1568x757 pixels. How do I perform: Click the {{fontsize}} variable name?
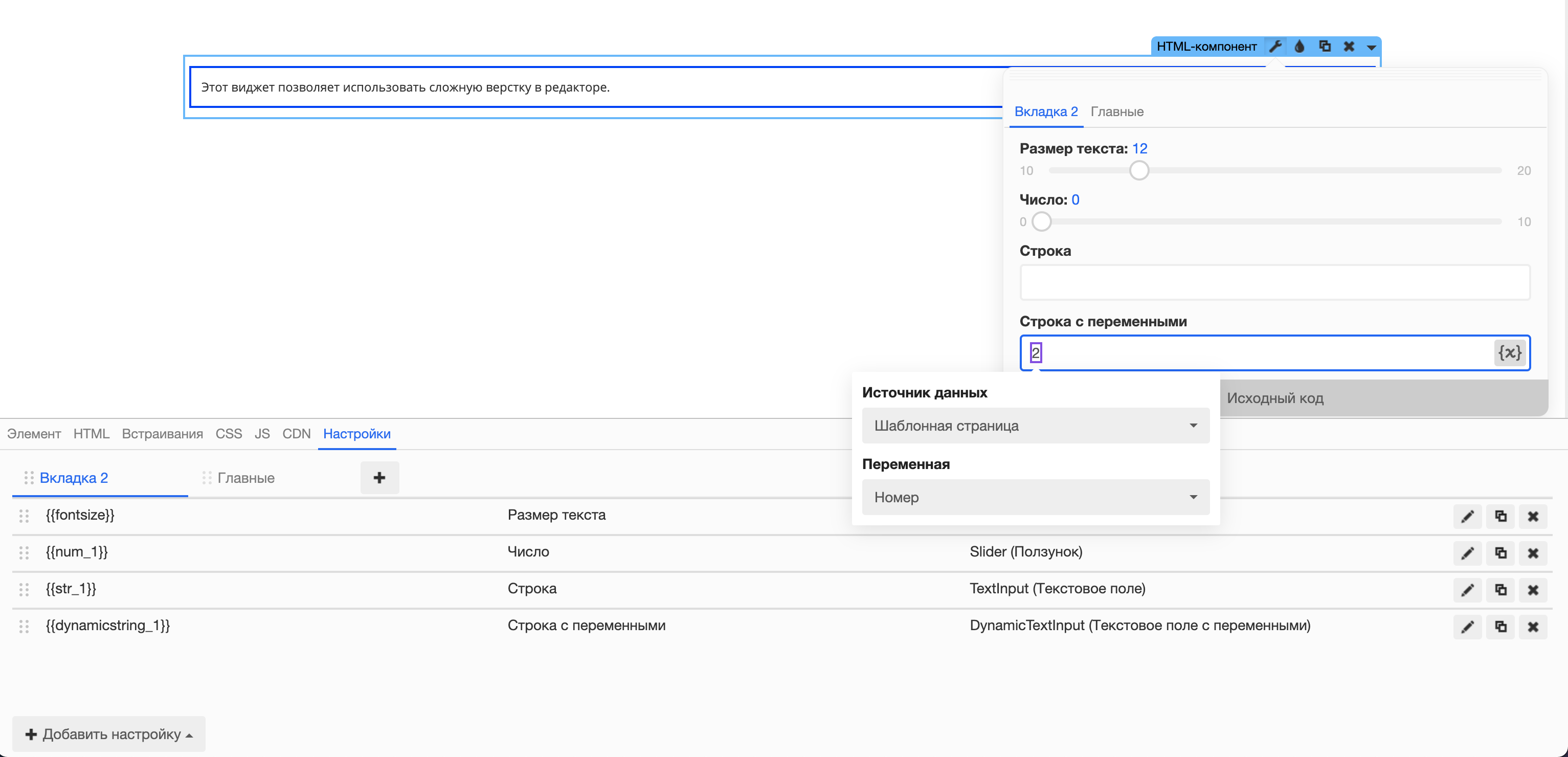click(80, 515)
